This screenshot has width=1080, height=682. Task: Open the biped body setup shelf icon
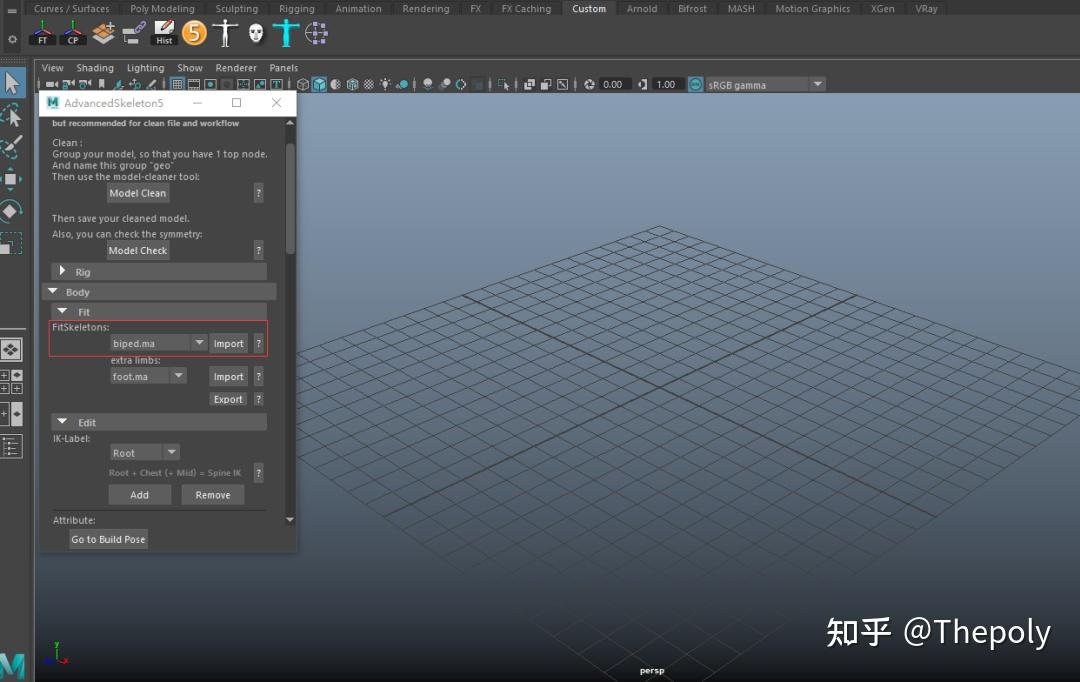(x=226, y=33)
